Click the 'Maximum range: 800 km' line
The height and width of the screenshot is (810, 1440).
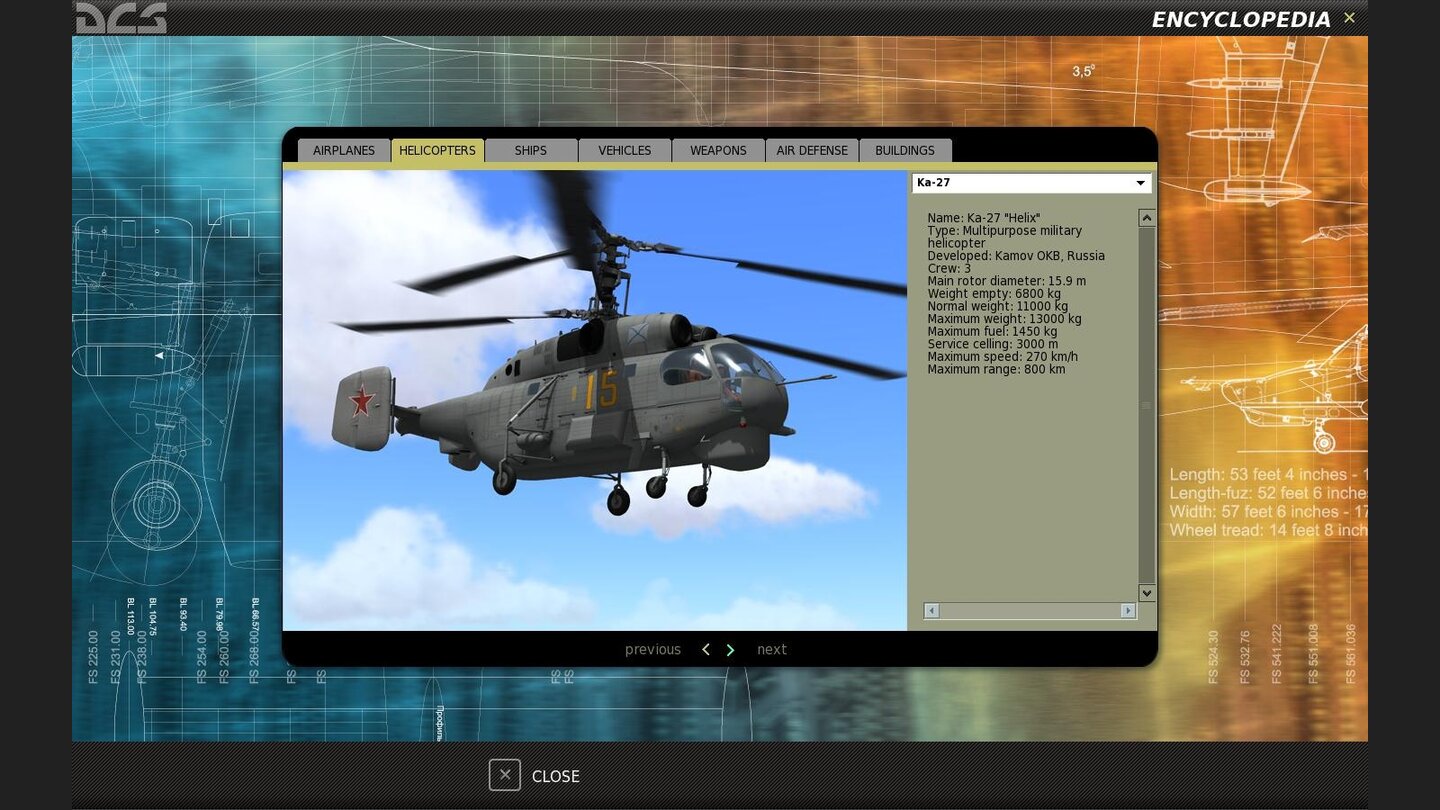pyautogui.click(x=996, y=370)
